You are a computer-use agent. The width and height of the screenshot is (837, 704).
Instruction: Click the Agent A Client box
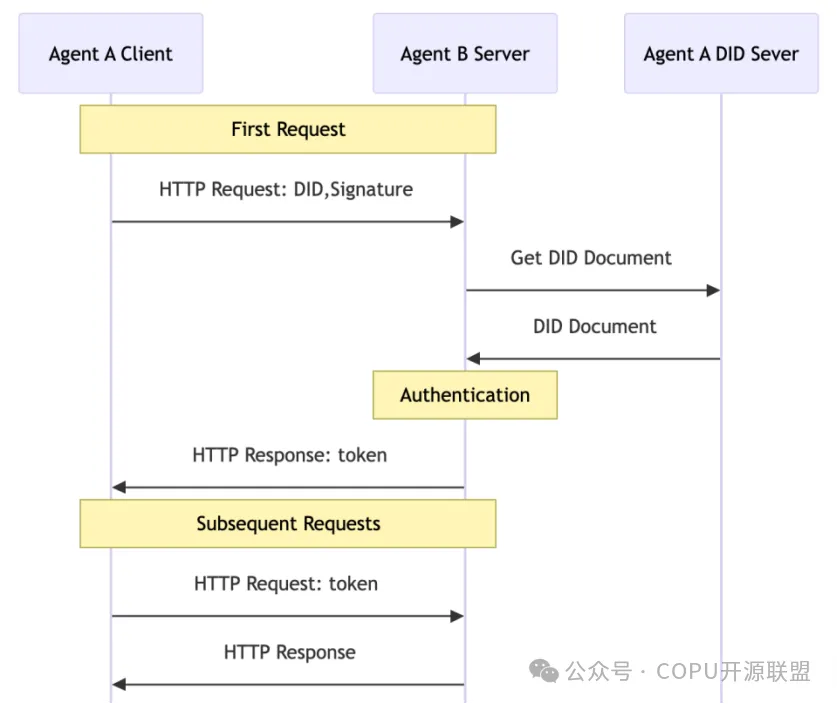[111, 54]
